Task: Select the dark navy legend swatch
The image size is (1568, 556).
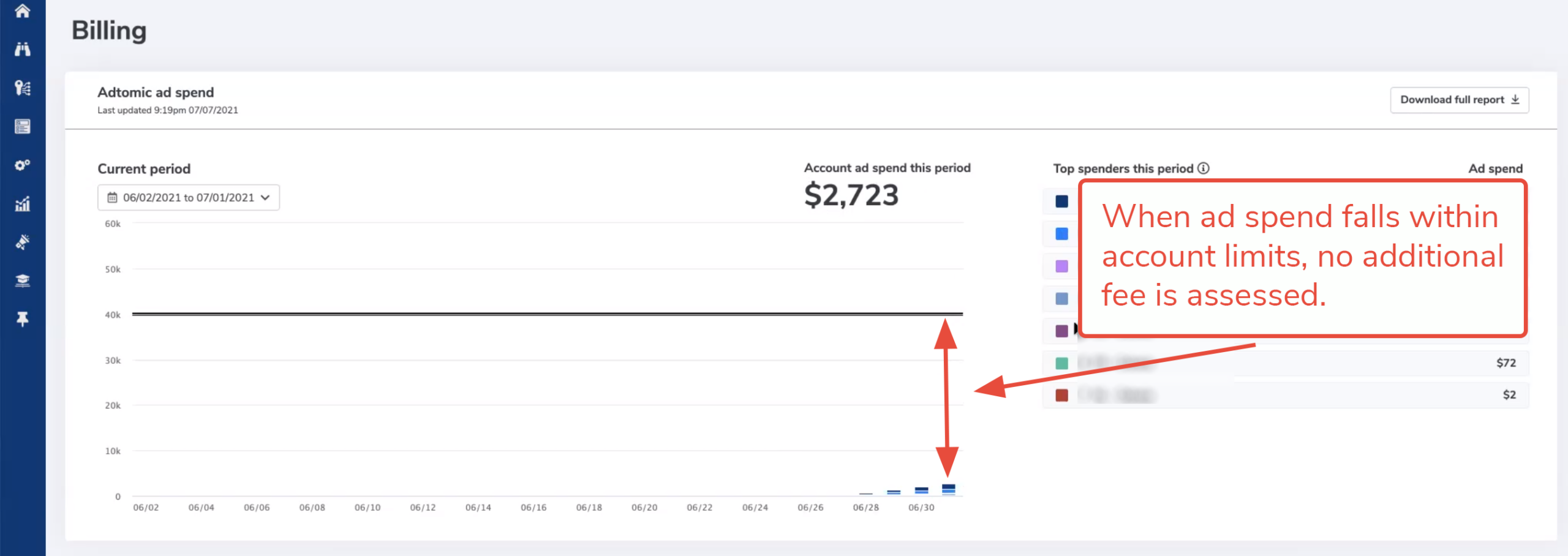Action: click(1061, 201)
